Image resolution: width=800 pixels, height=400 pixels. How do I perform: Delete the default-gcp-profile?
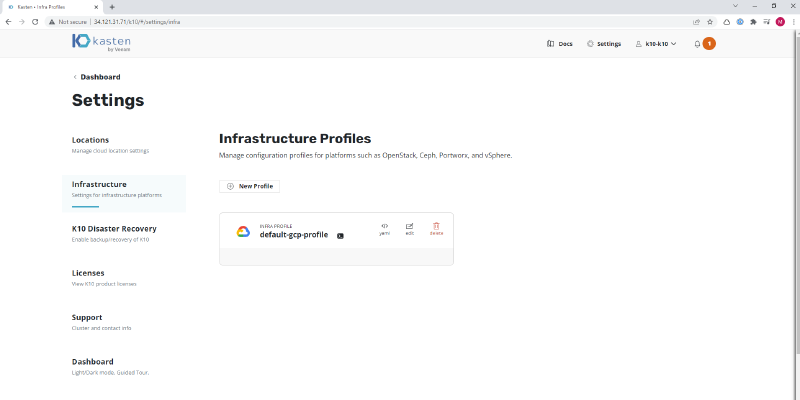click(x=436, y=229)
